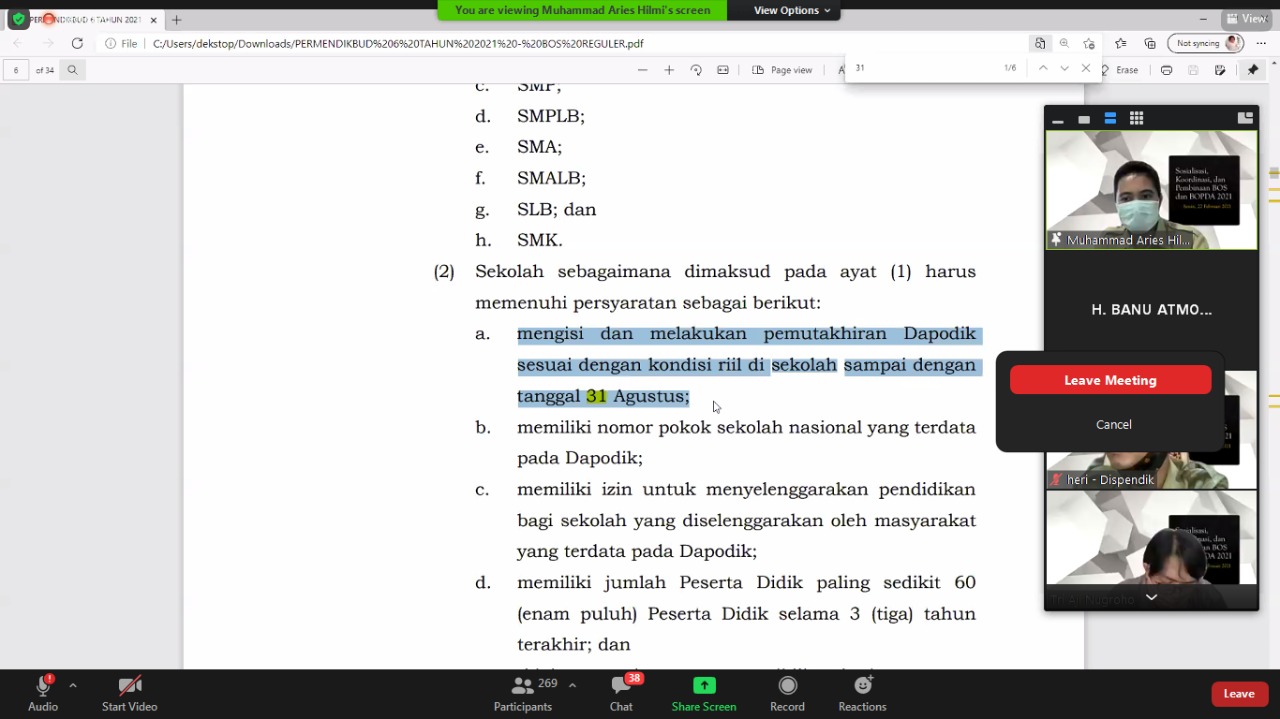Click the find text box containing 31

(x=925, y=68)
